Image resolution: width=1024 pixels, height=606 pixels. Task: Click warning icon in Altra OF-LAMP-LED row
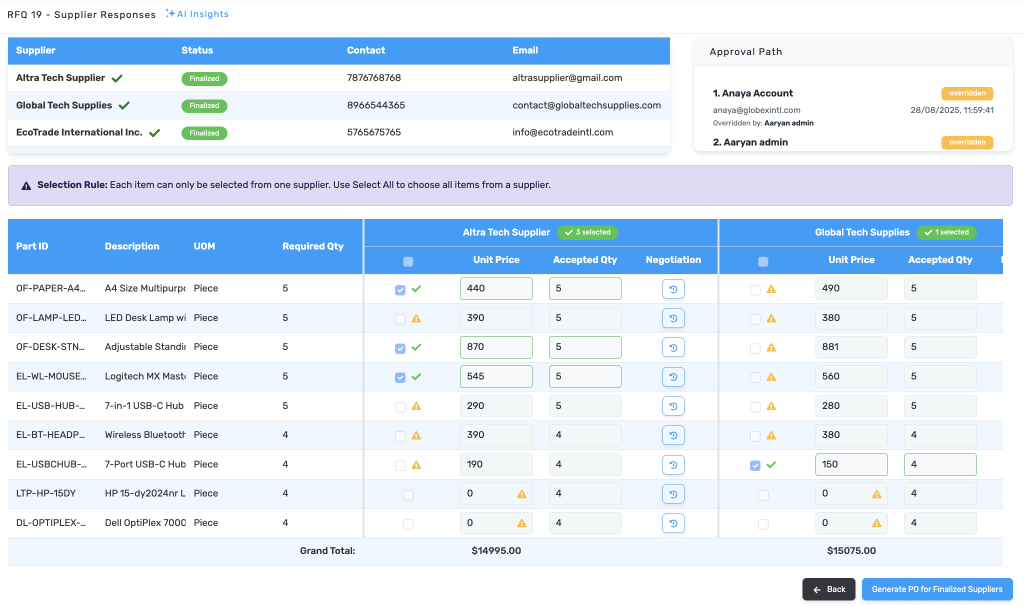pyautogui.click(x=416, y=319)
